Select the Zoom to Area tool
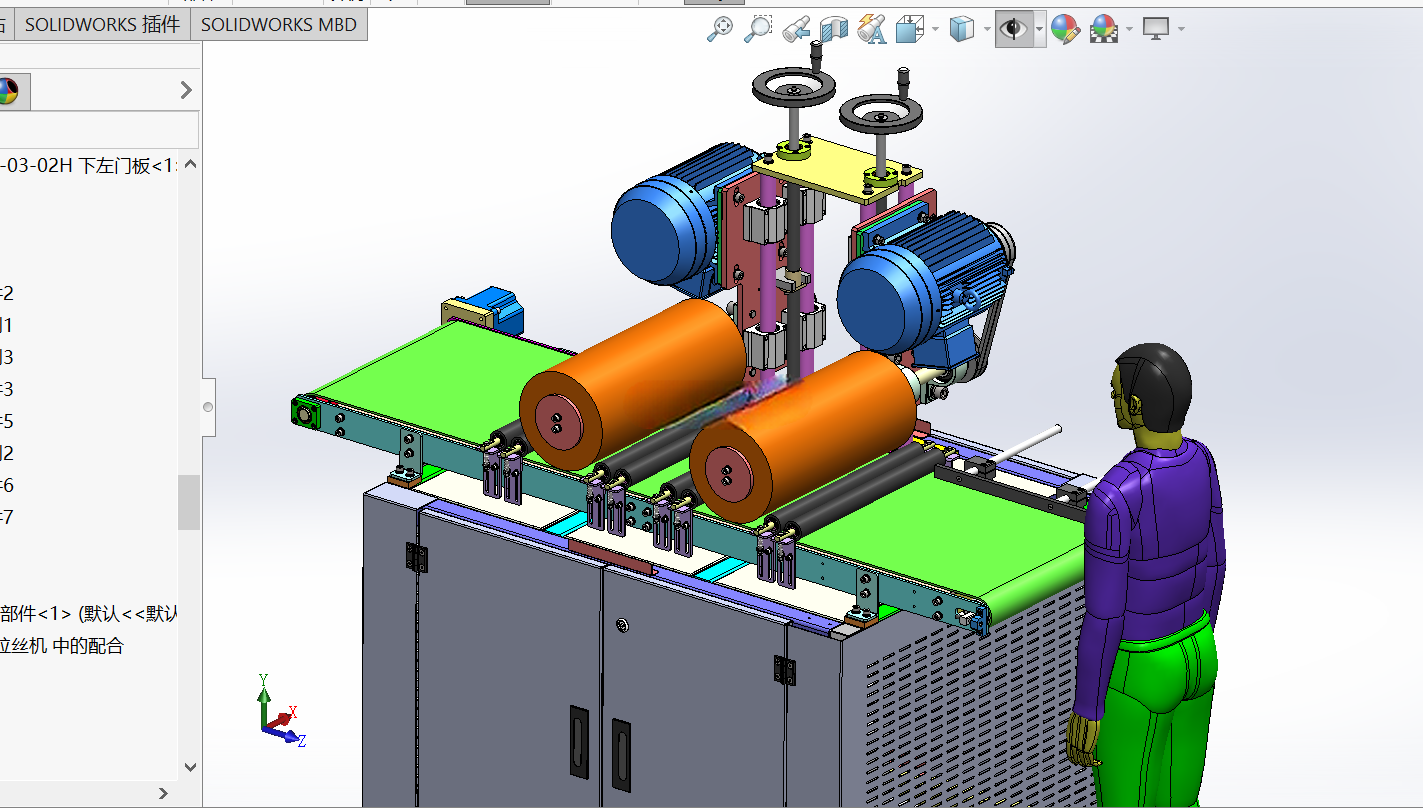1423x808 pixels. point(758,30)
